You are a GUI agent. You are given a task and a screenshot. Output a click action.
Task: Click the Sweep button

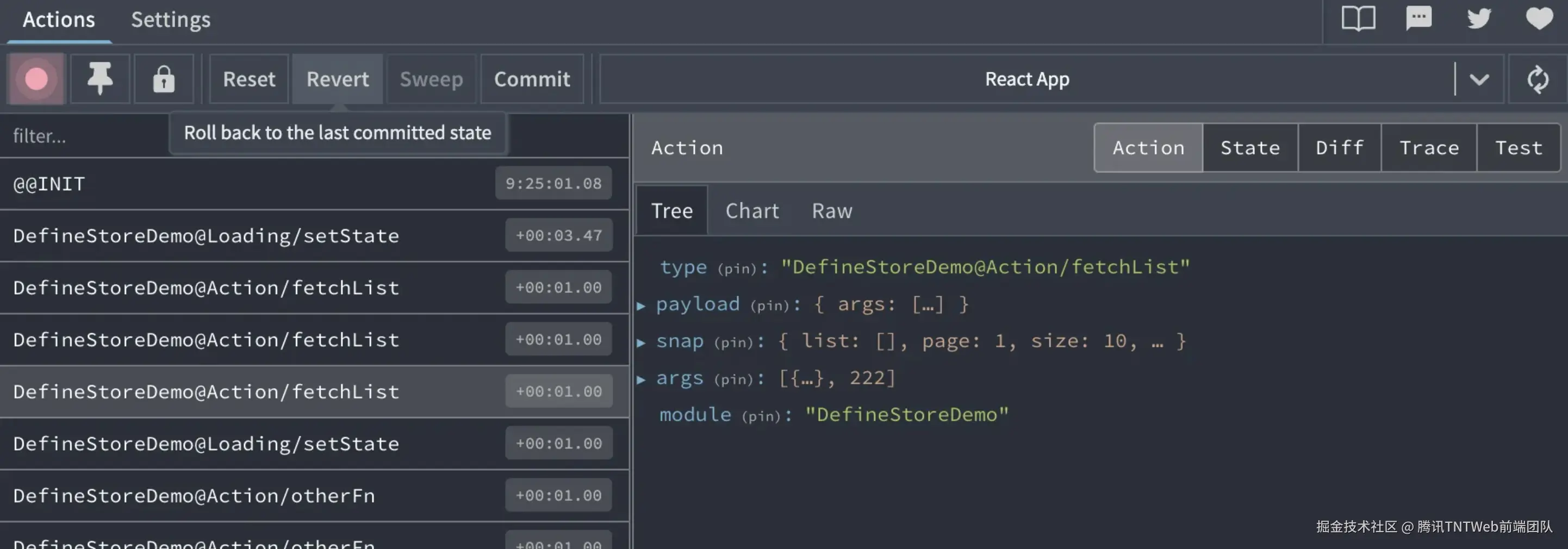click(431, 79)
